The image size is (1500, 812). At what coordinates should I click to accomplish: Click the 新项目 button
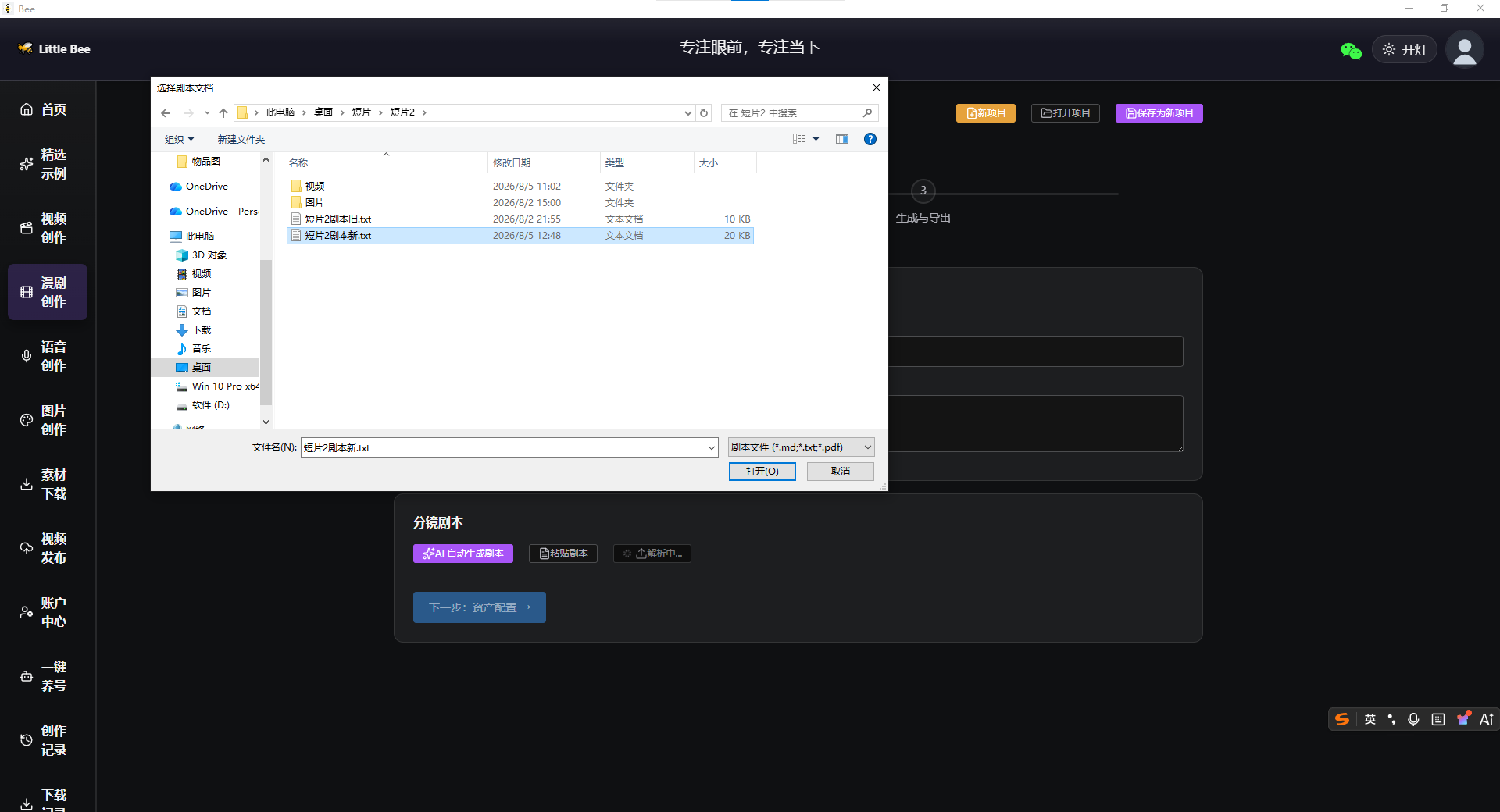coord(985,113)
